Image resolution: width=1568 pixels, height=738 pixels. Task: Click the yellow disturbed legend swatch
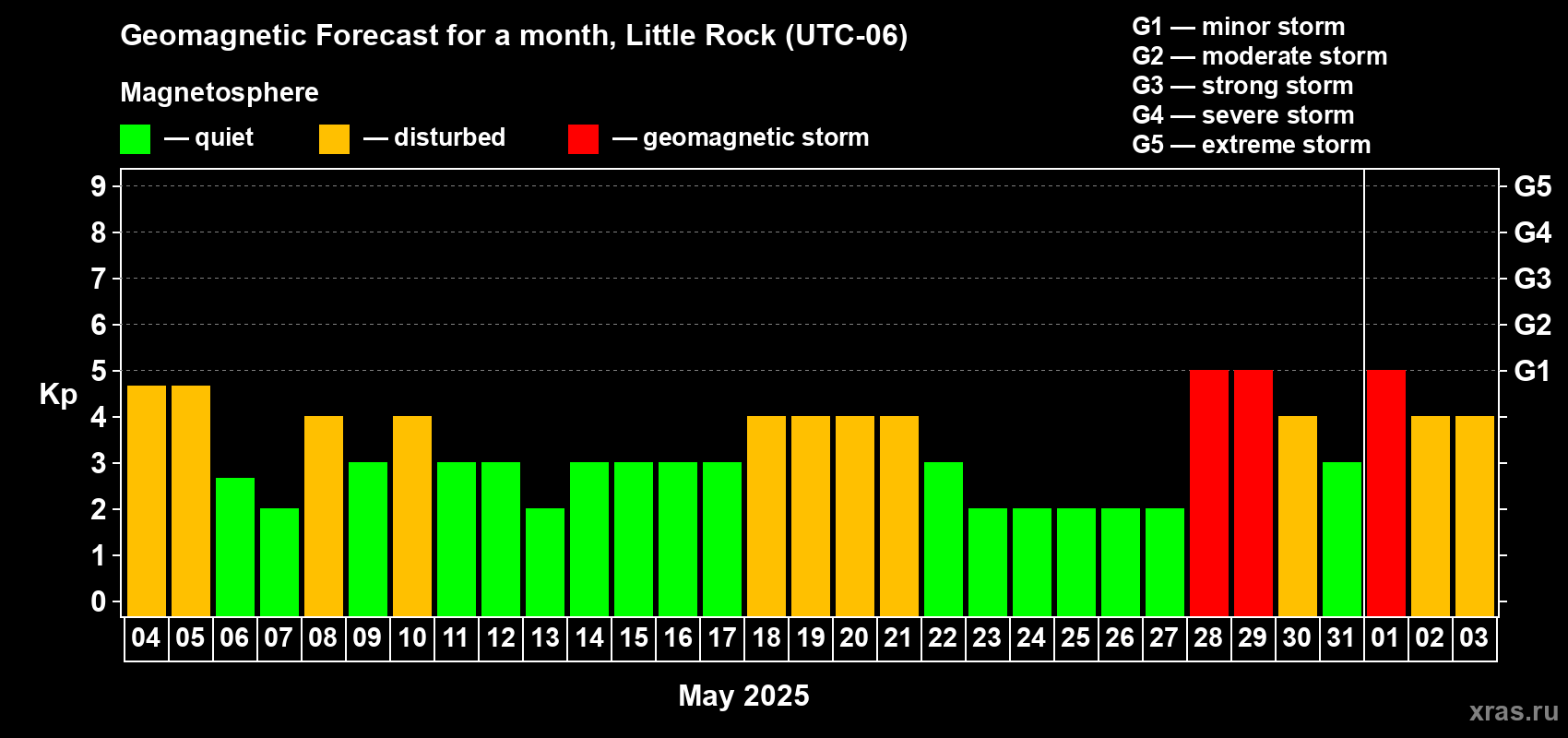[334, 139]
